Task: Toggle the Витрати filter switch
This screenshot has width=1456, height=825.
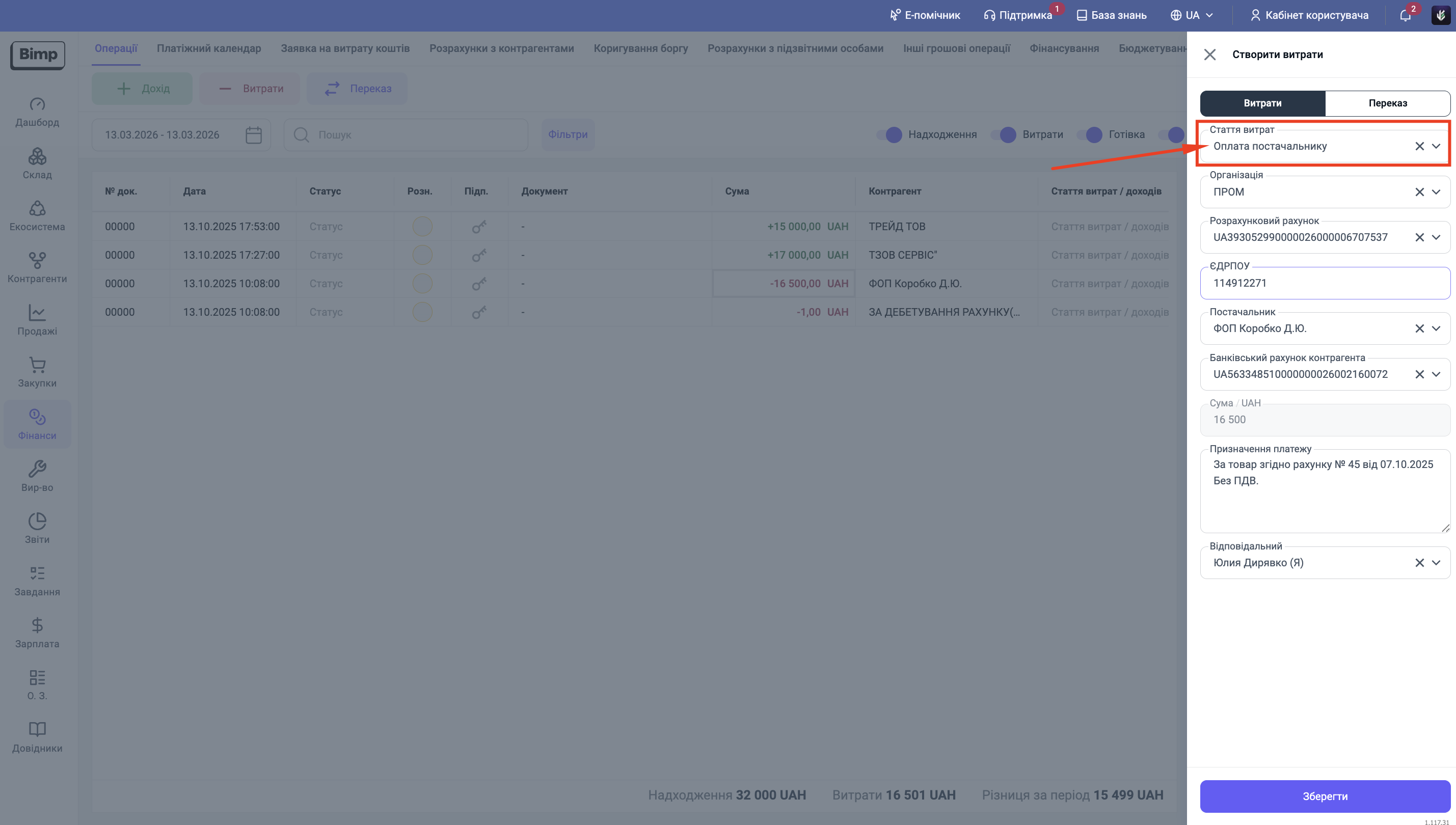Action: pos(1004,135)
